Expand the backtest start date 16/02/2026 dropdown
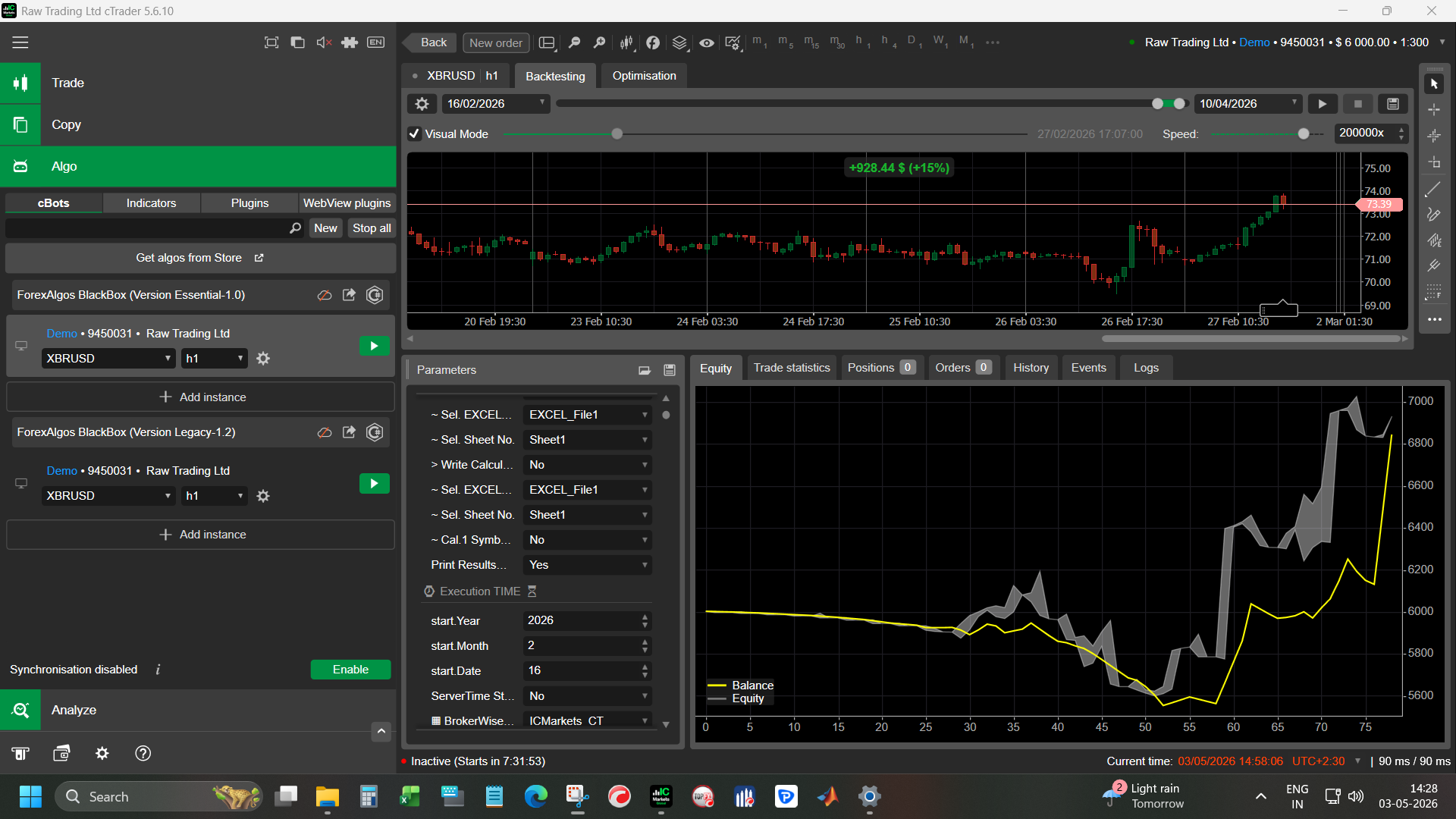1456x819 pixels. click(496, 104)
